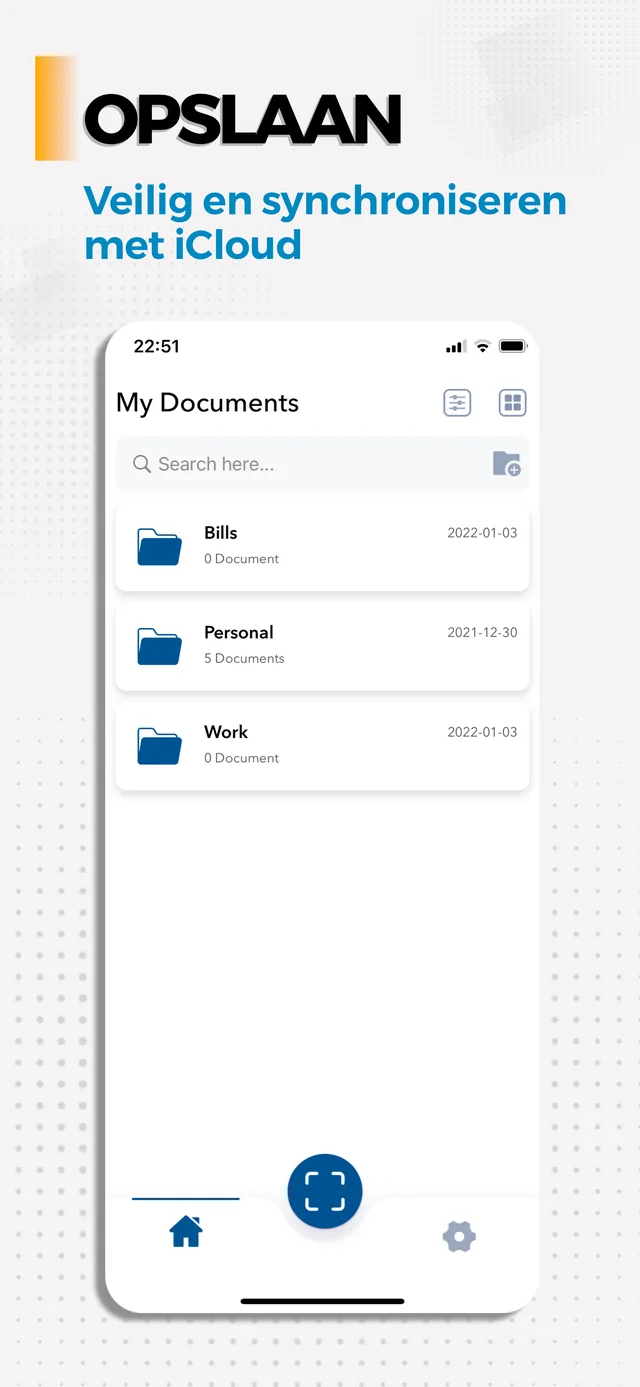The width and height of the screenshot is (640, 1387).
Task: Create a new folder icon
Action: click(x=507, y=464)
